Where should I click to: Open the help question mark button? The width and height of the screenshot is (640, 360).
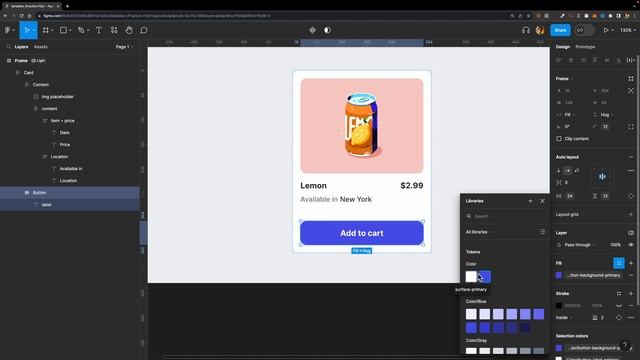(624, 346)
